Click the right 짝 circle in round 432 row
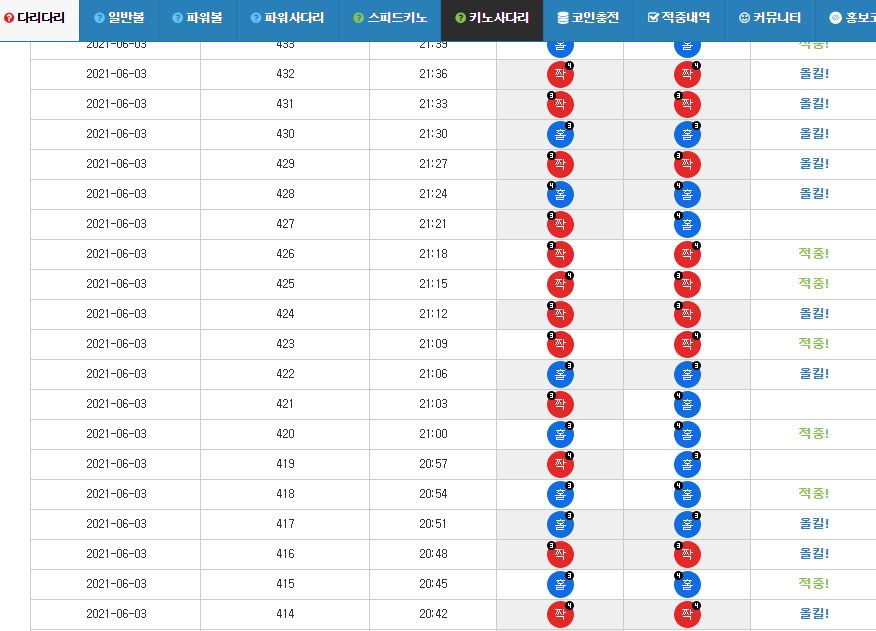 [x=687, y=74]
